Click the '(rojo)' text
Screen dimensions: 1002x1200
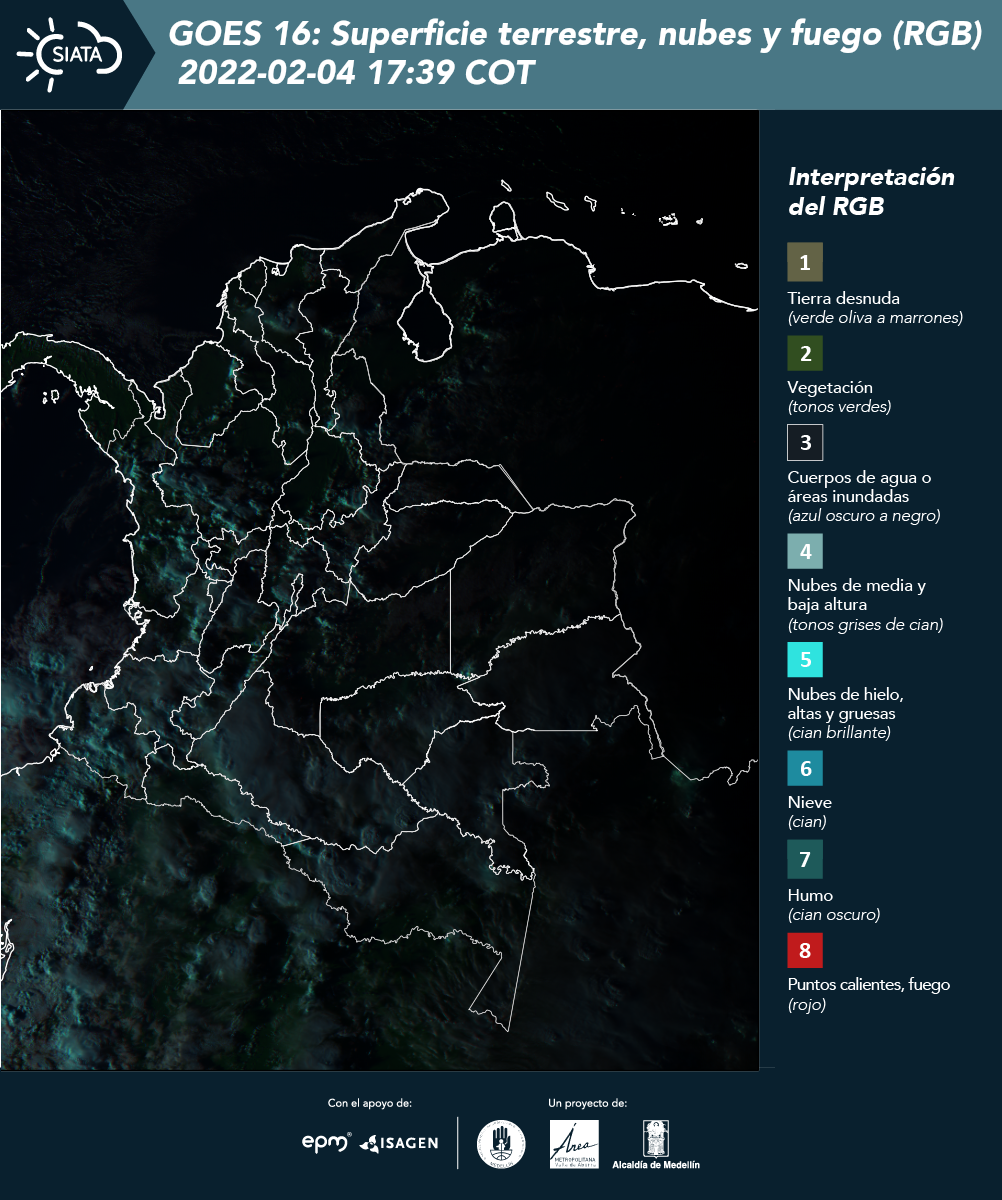point(807,1005)
